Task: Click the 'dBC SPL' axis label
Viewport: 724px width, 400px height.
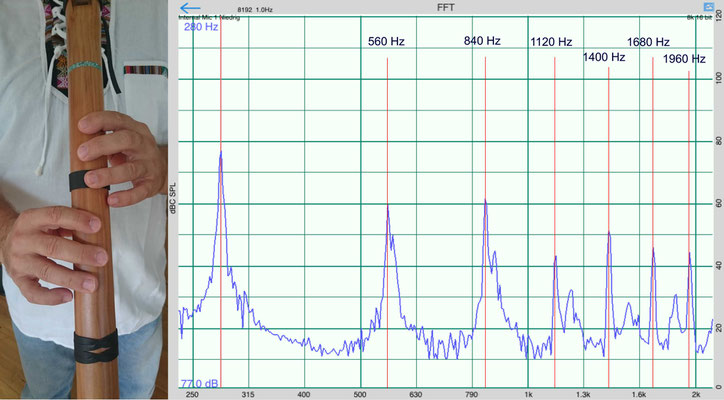Action: pyautogui.click(x=173, y=198)
